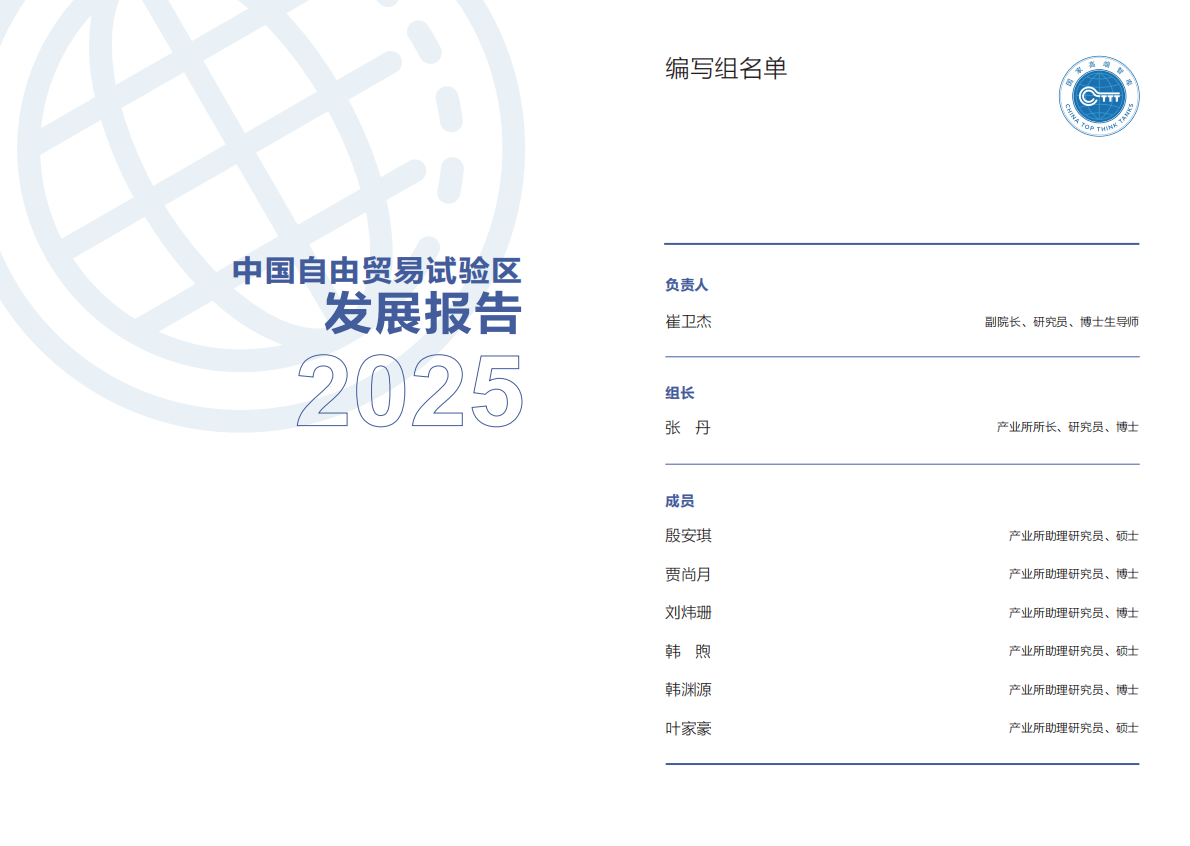Click the horizontal divider above 负责人
This screenshot has height=846, width=1190.
[x=902, y=243]
